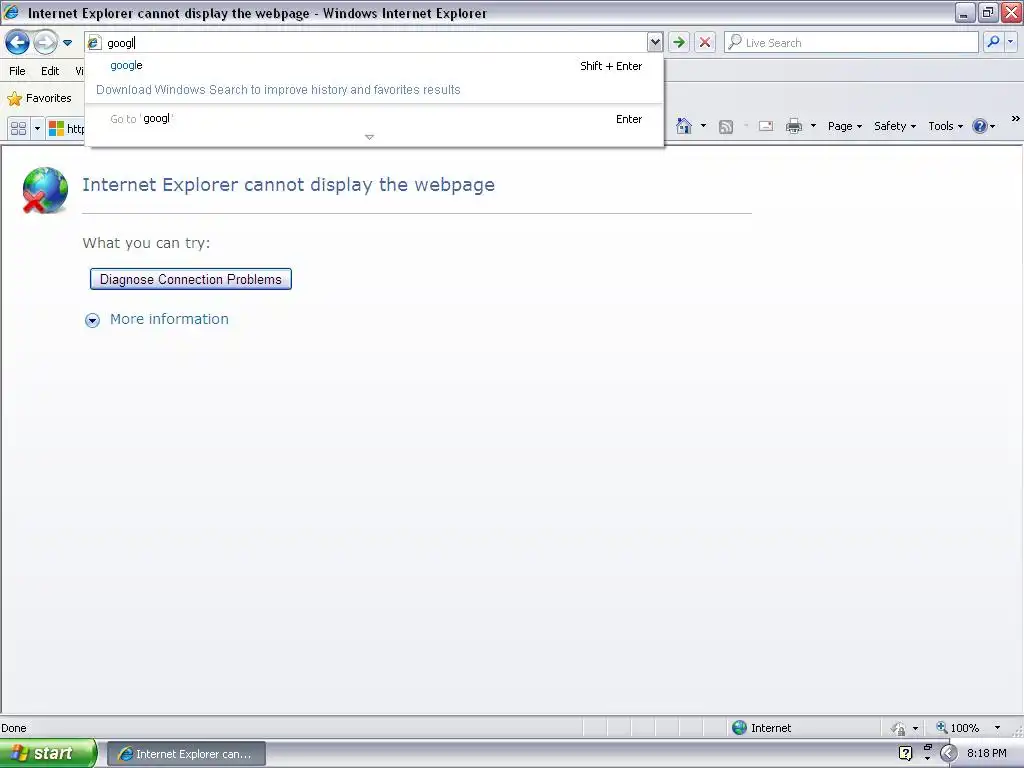Select the 'google' autocomplete suggestion
1024x768 pixels.
[x=375, y=65]
